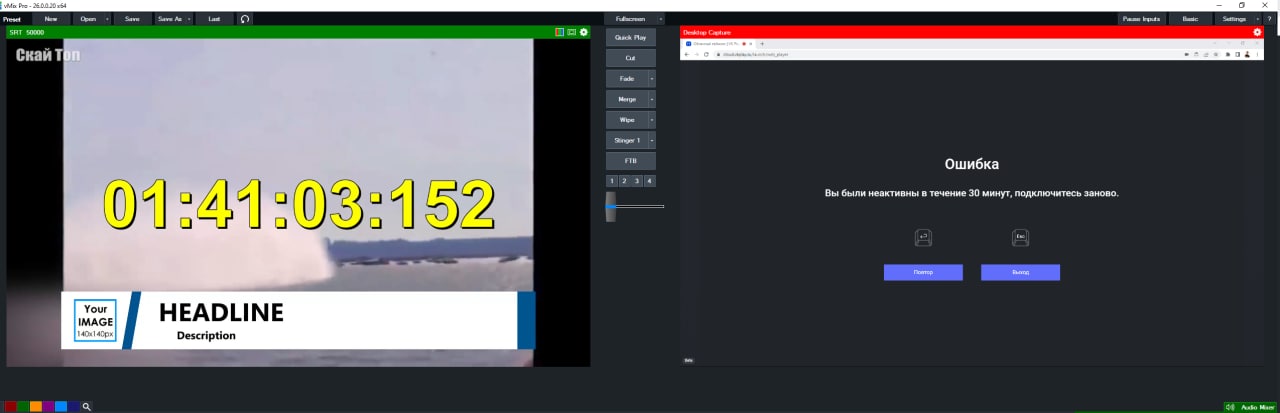Click the Quick Play transition button

tap(631, 37)
